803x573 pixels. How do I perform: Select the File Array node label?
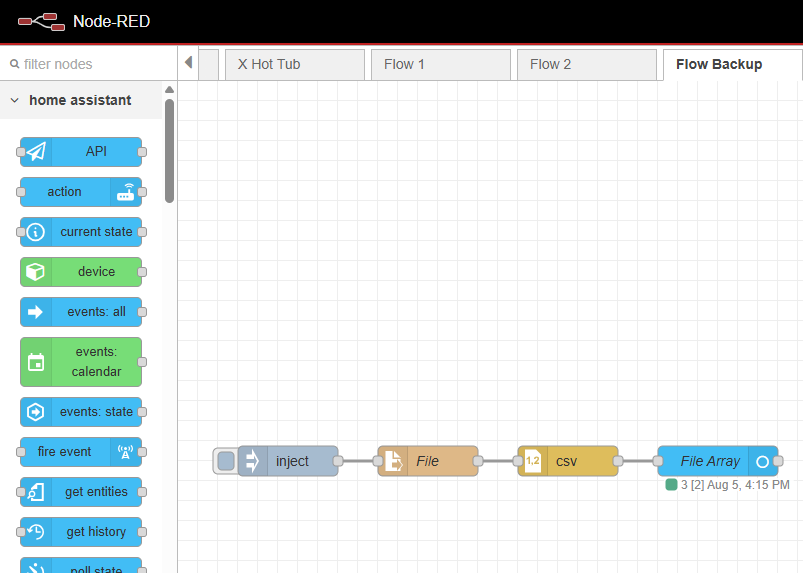(x=710, y=461)
